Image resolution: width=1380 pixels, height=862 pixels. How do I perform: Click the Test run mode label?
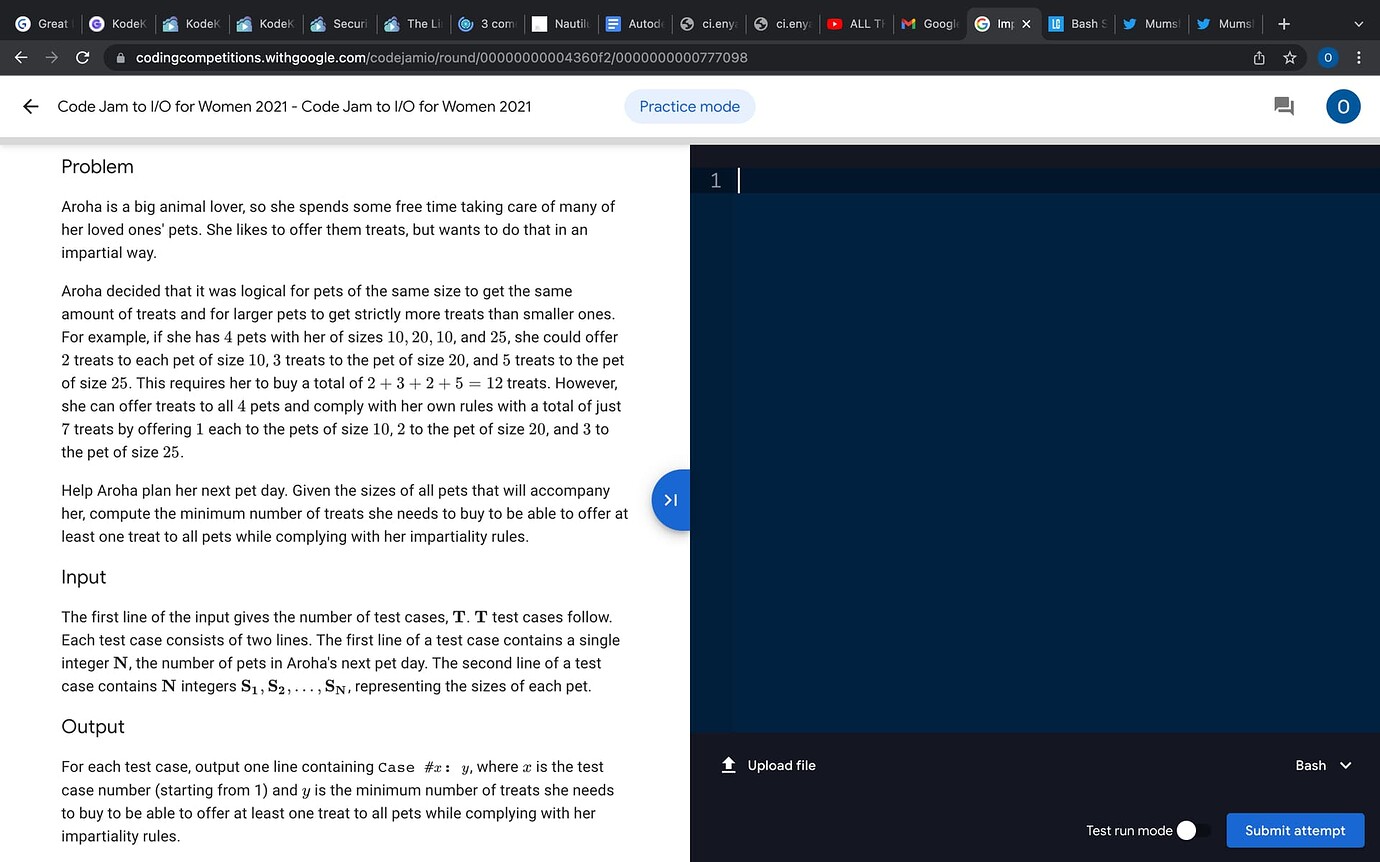point(1129,830)
